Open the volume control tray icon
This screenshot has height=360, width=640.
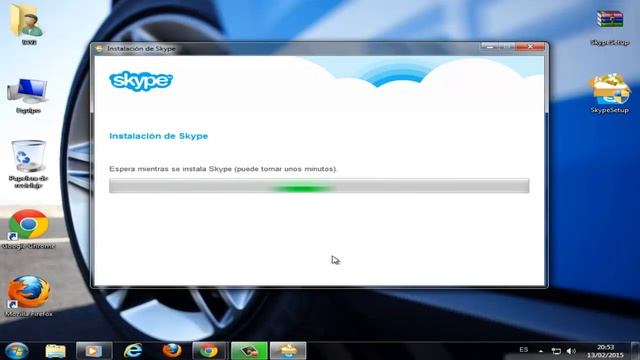[571, 351]
